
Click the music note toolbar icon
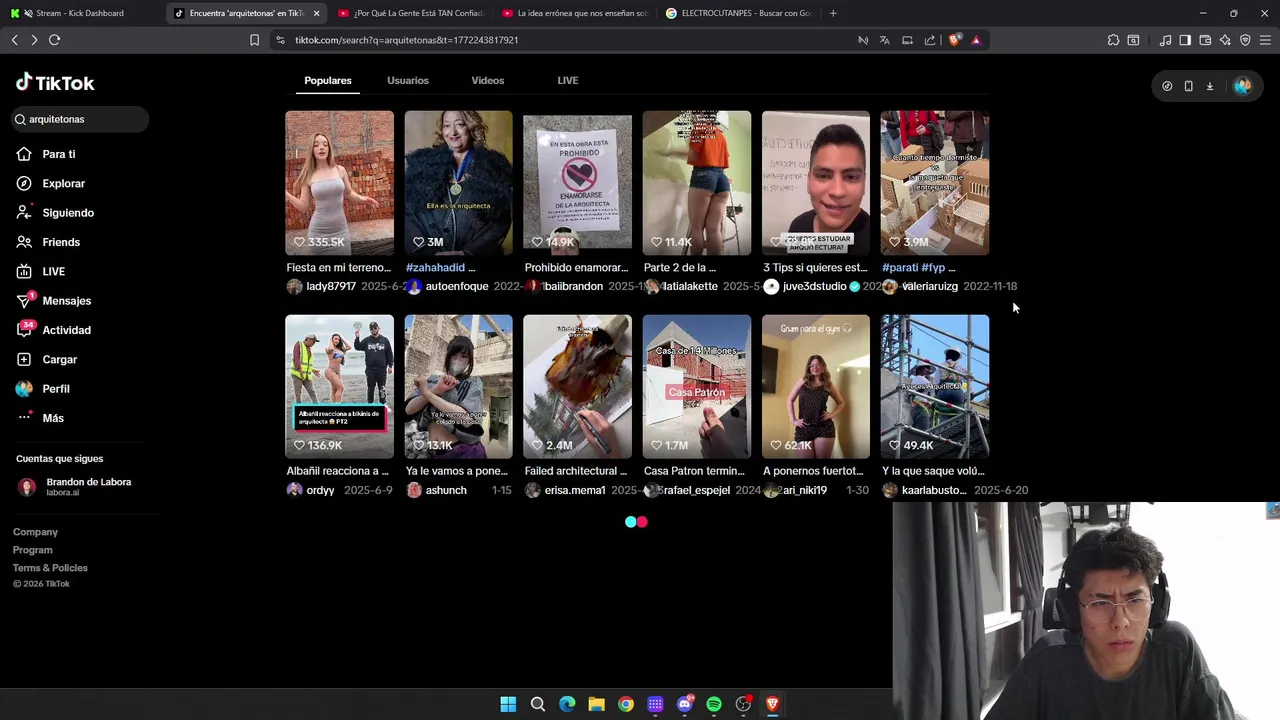1165,40
